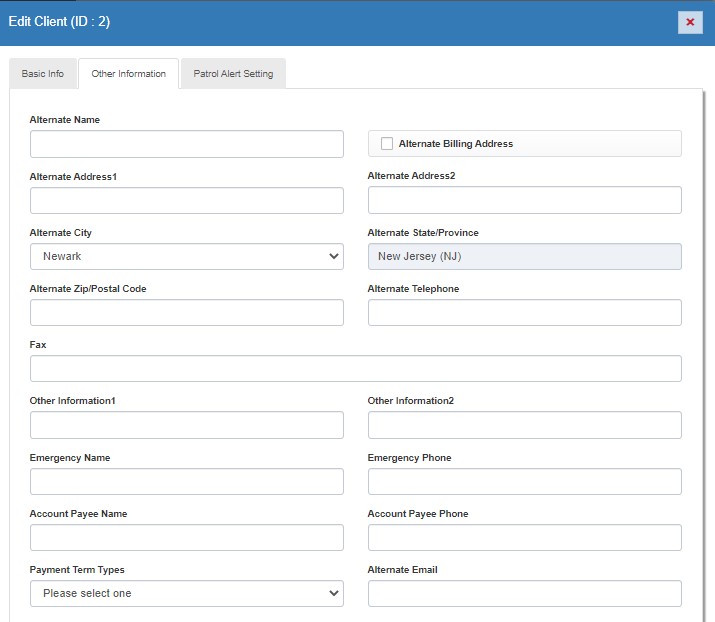
Task: Click the Alternate Telephone input
Action: tap(524, 313)
